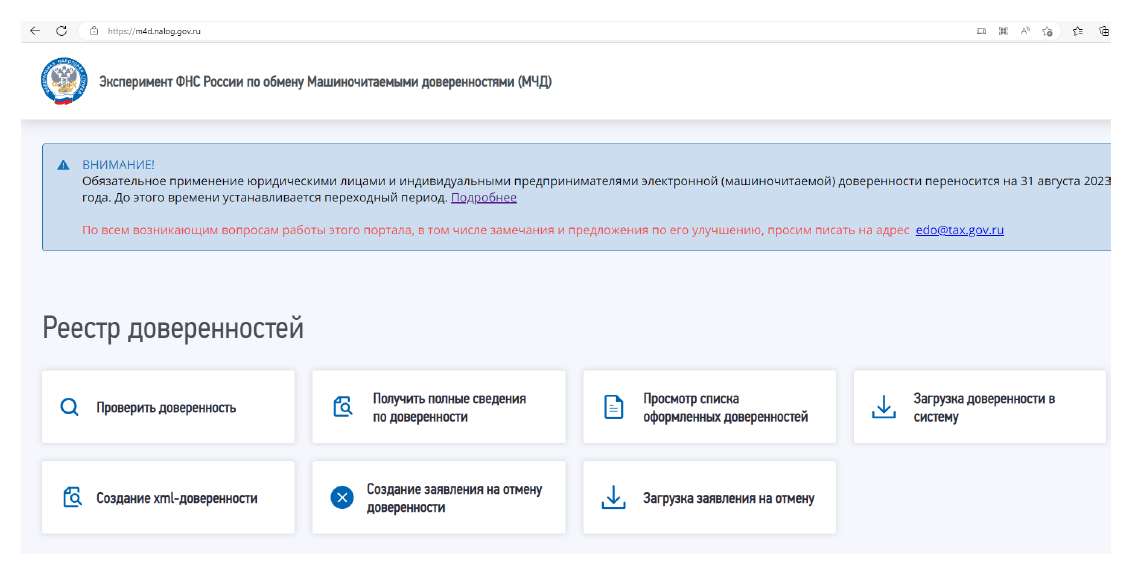Go back to the previous page
The width and height of the screenshot is (1138, 570).
pyautogui.click(x=35, y=31)
